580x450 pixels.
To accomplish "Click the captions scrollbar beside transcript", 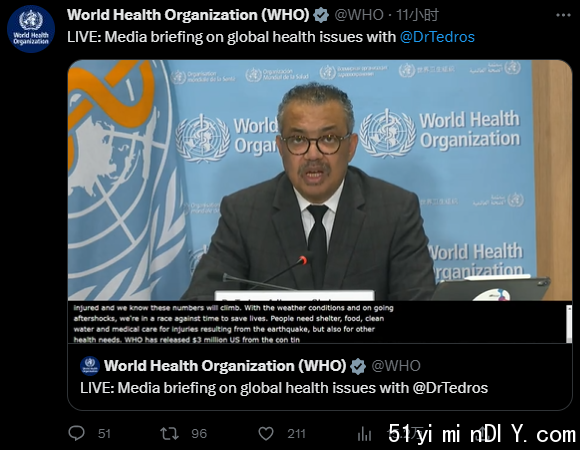I will point(569,324).
